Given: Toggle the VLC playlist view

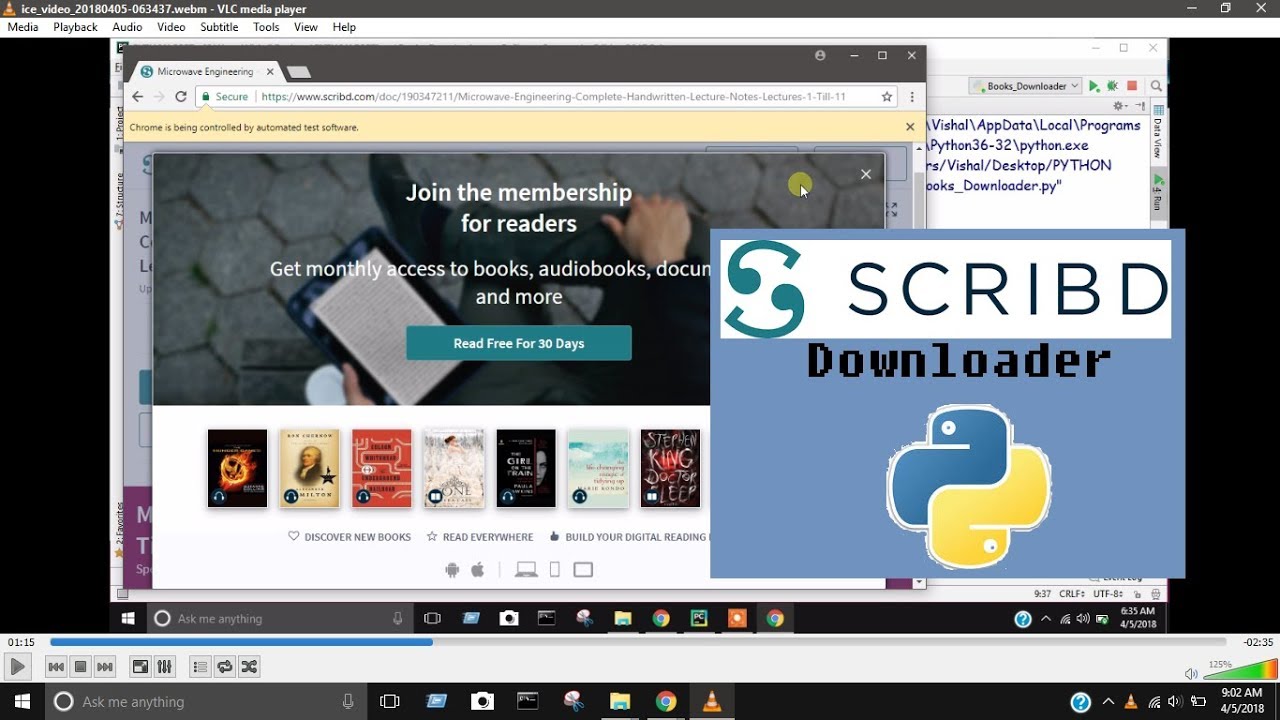Looking at the screenshot, I should point(200,667).
